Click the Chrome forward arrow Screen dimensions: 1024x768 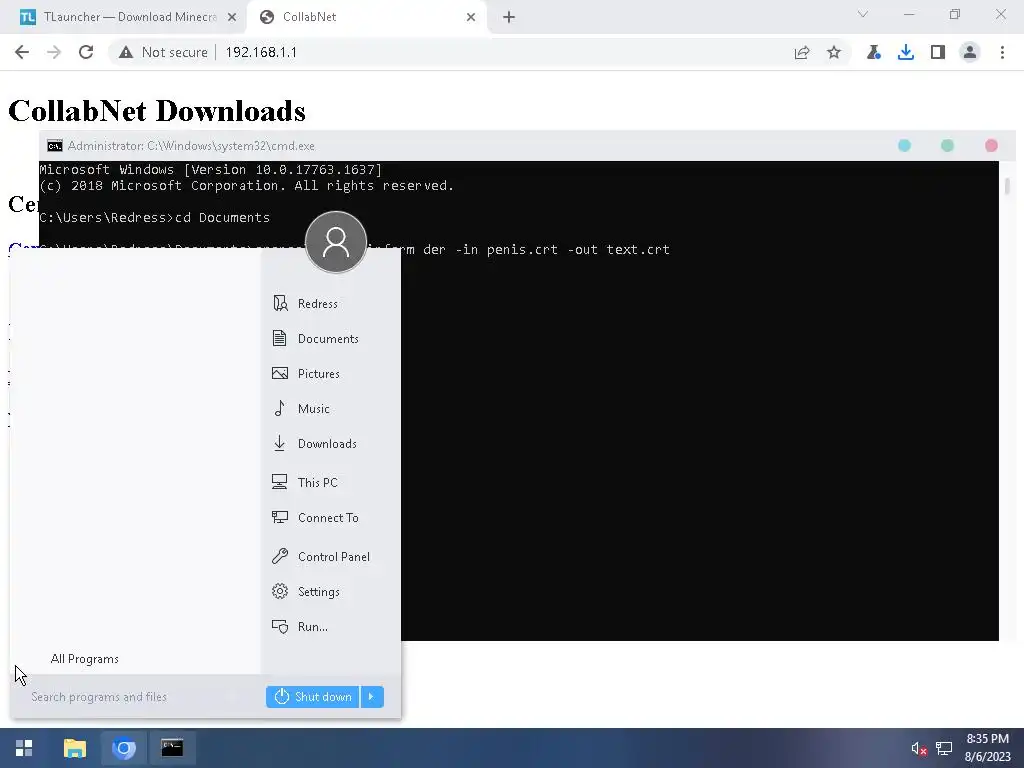point(54,52)
